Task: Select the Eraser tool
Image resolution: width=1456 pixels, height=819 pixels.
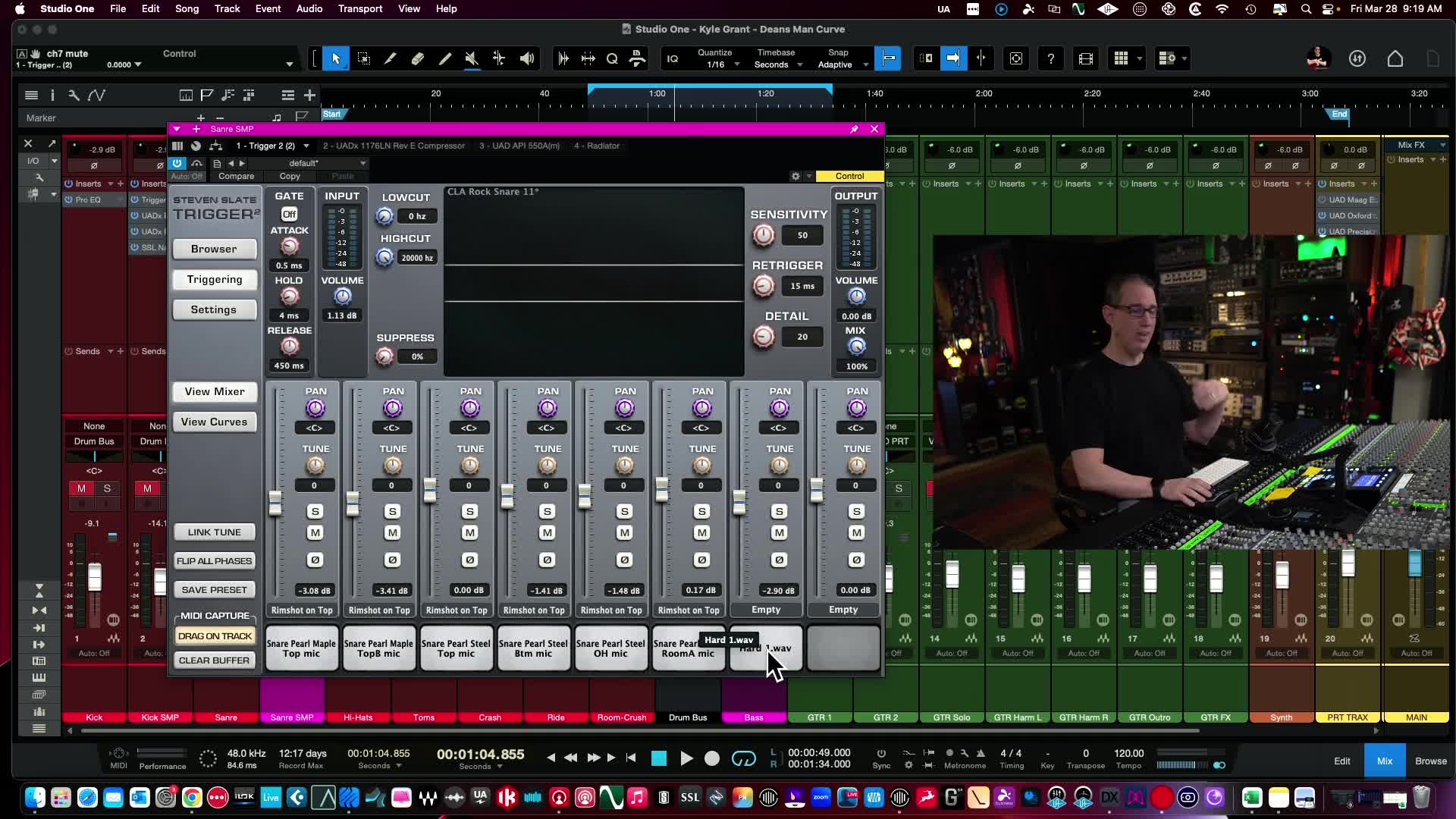Action: pyautogui.click(x=418, y=58)
